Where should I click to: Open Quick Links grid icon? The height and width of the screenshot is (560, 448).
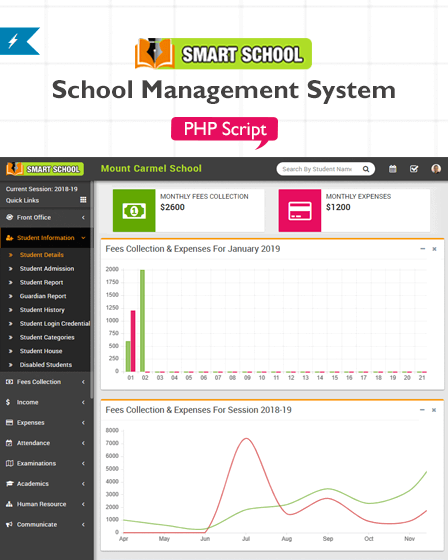click(83, 200)
